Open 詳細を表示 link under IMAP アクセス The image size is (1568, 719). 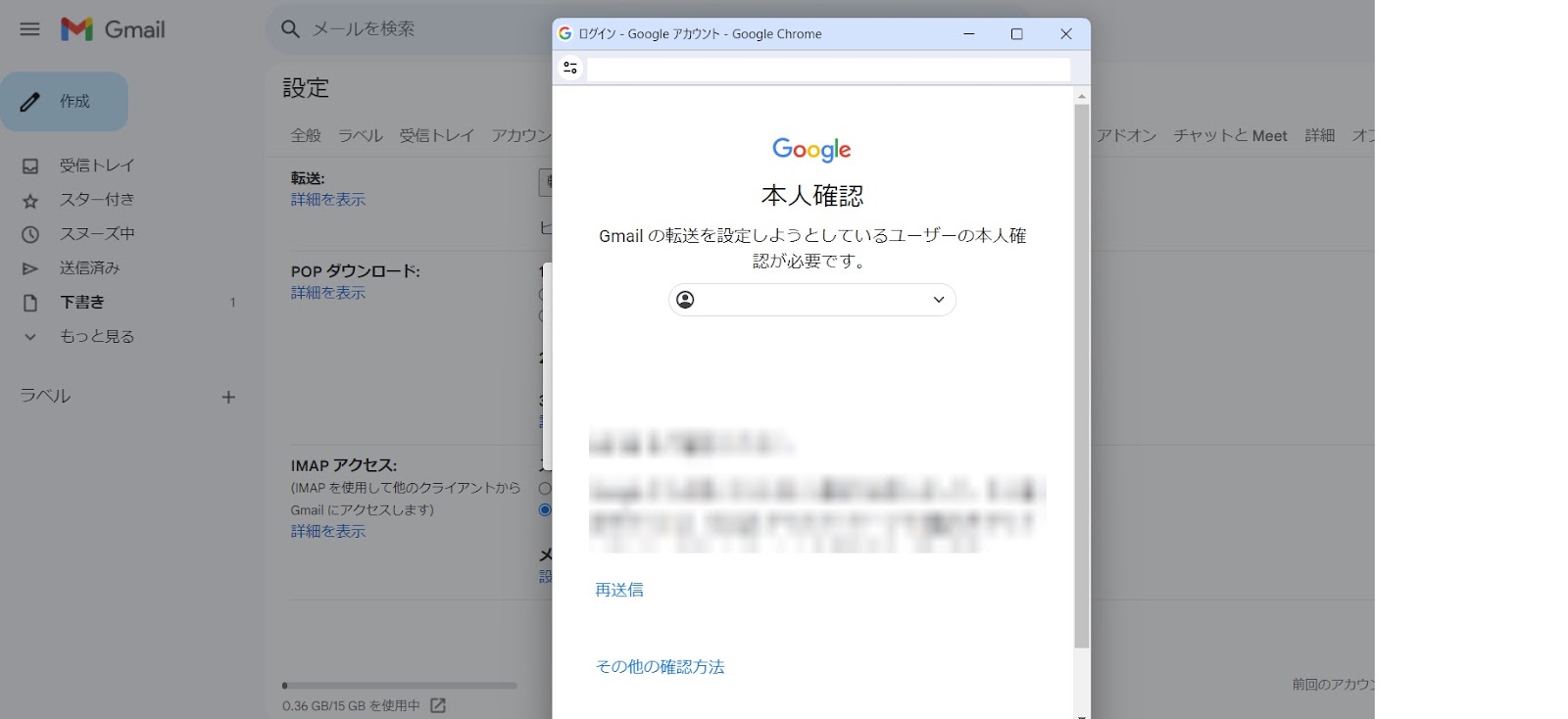coord(328,531)
